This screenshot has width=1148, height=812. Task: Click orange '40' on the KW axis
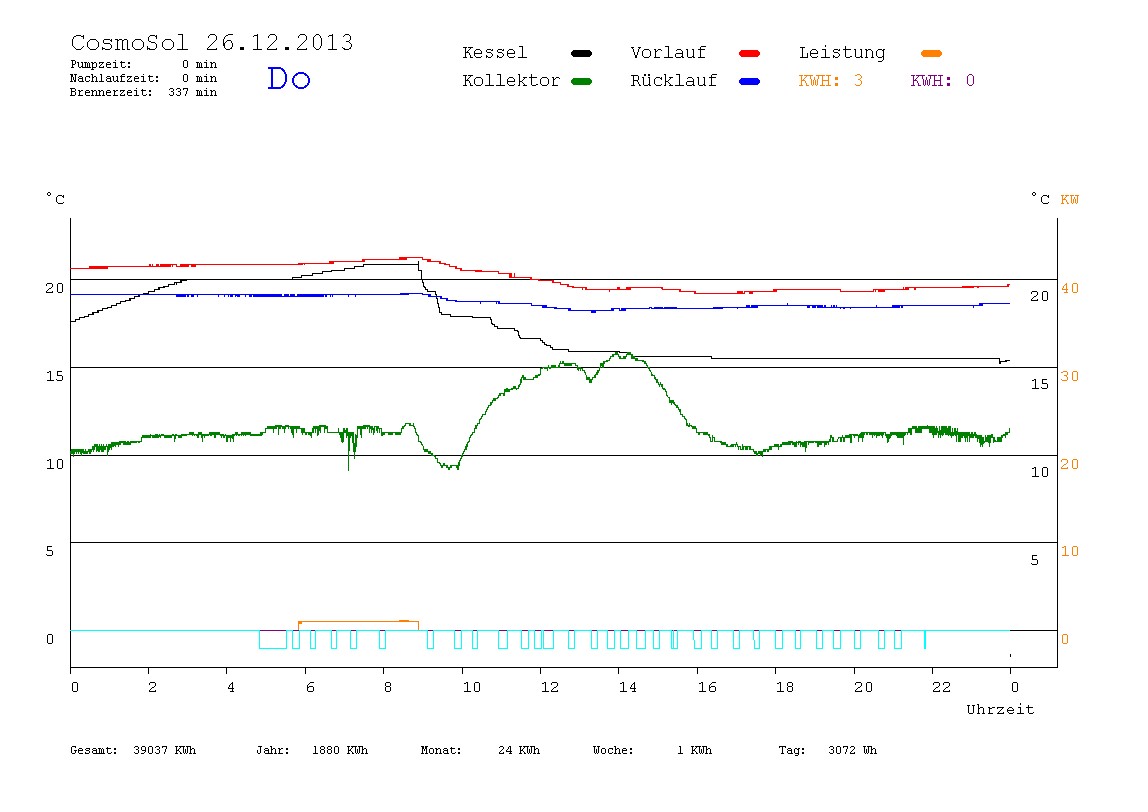(1070, 288)
